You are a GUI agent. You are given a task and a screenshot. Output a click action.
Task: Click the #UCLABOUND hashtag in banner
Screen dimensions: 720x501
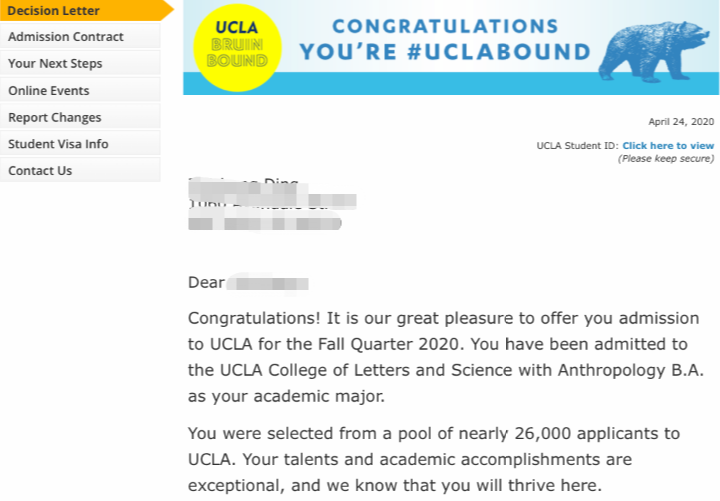click(499, 51)
